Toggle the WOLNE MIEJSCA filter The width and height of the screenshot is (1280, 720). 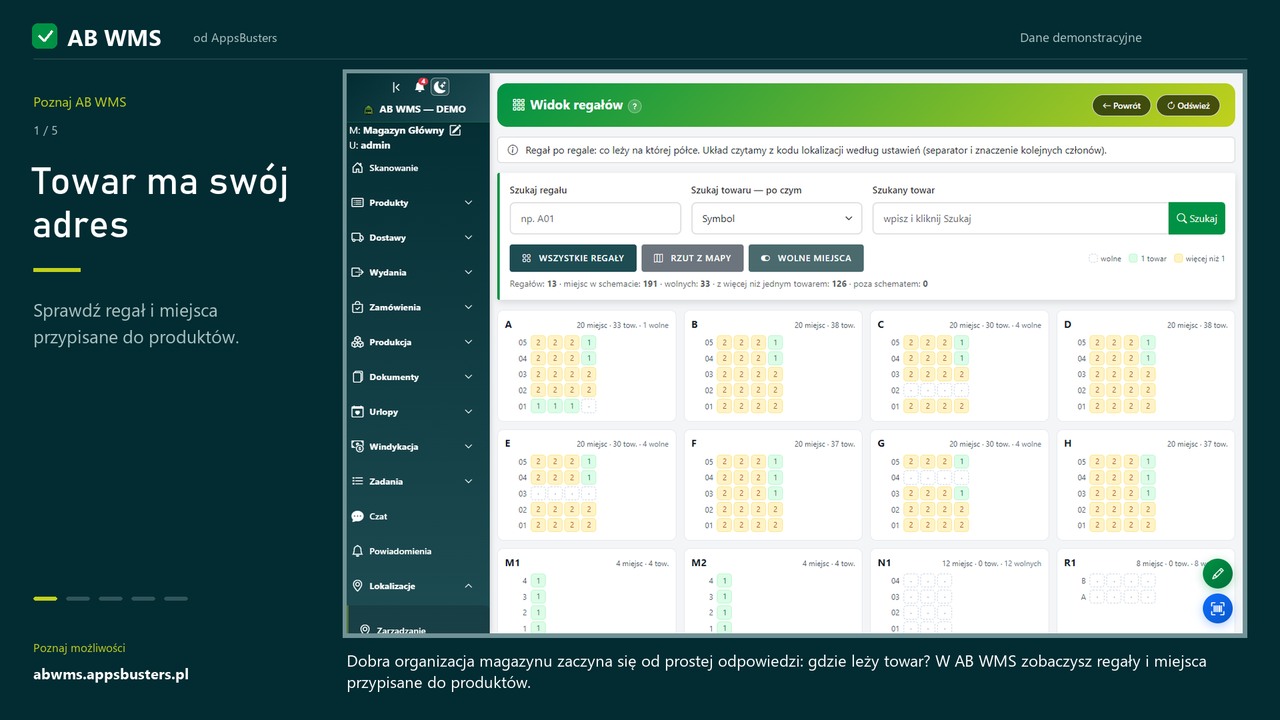[x=806, y=258]
